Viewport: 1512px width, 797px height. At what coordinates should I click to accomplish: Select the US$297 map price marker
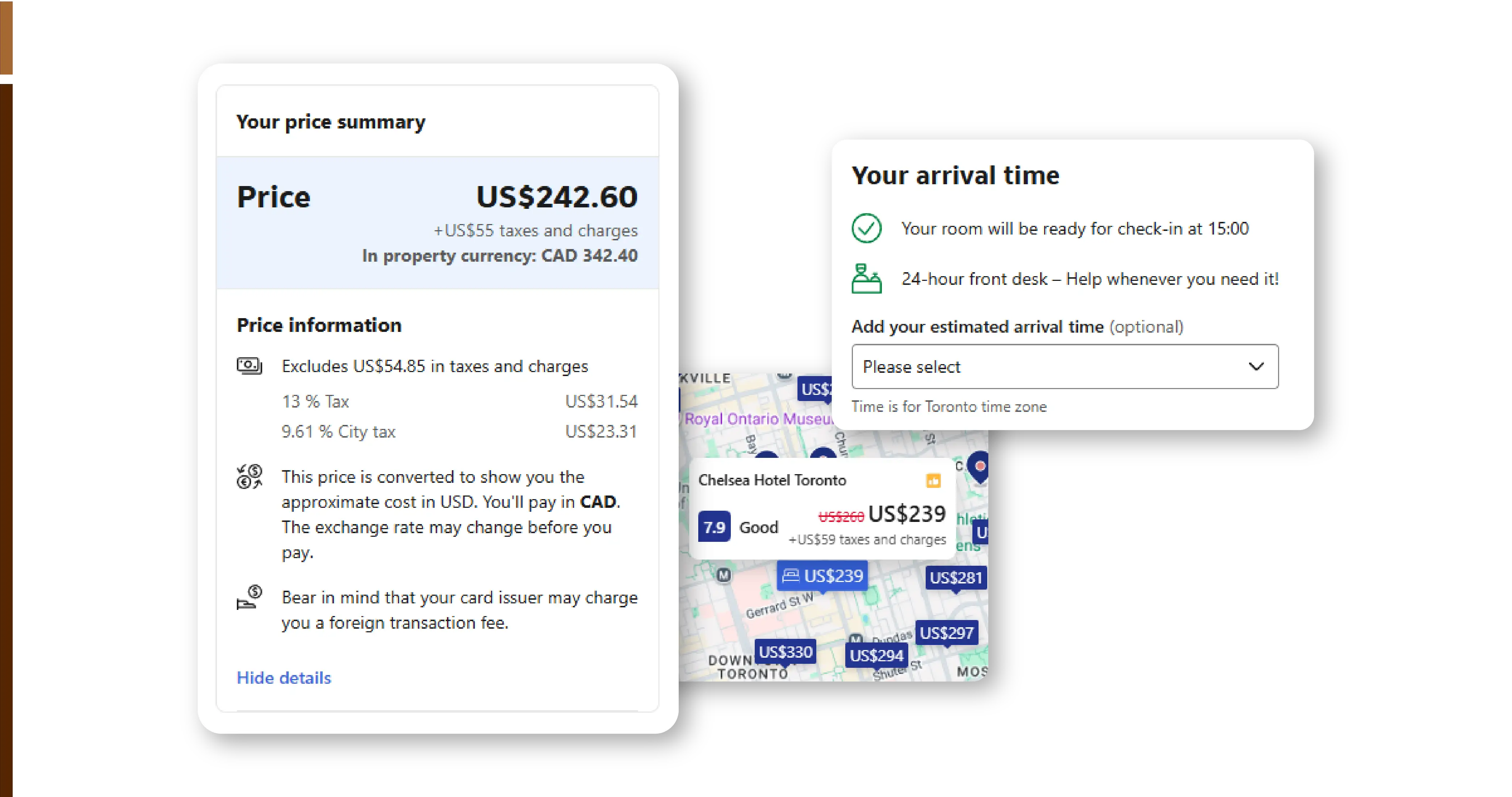(x=946, y=633)
